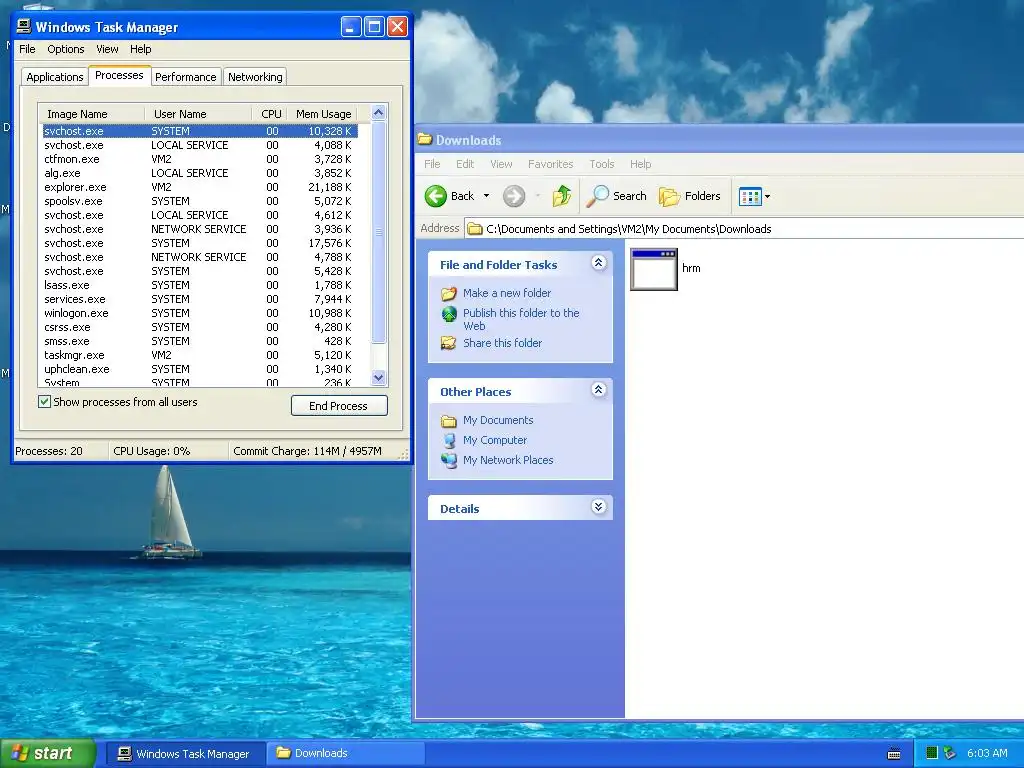Open Task Manager File menu
Screen dimensions: 1024x768
(27, 49)
